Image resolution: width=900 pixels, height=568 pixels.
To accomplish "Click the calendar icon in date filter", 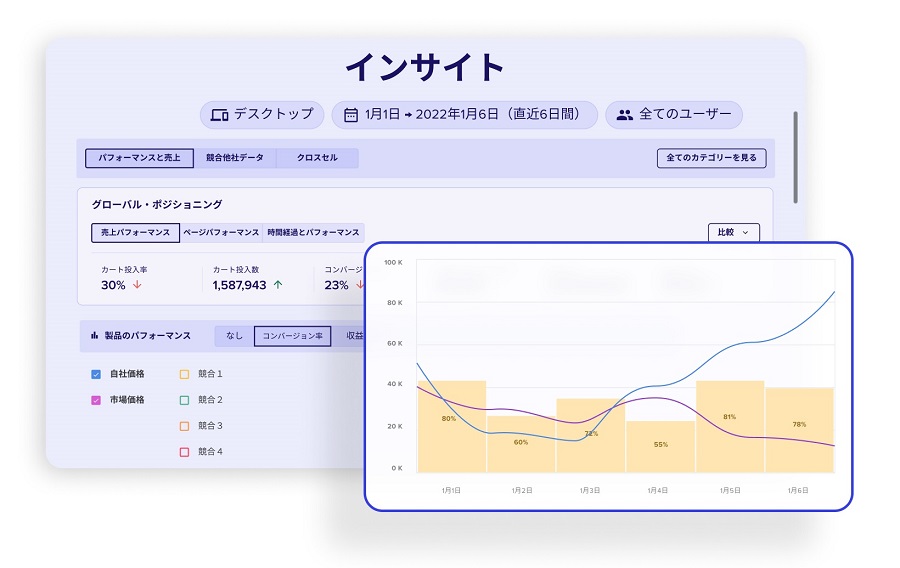I will point(351,115).
